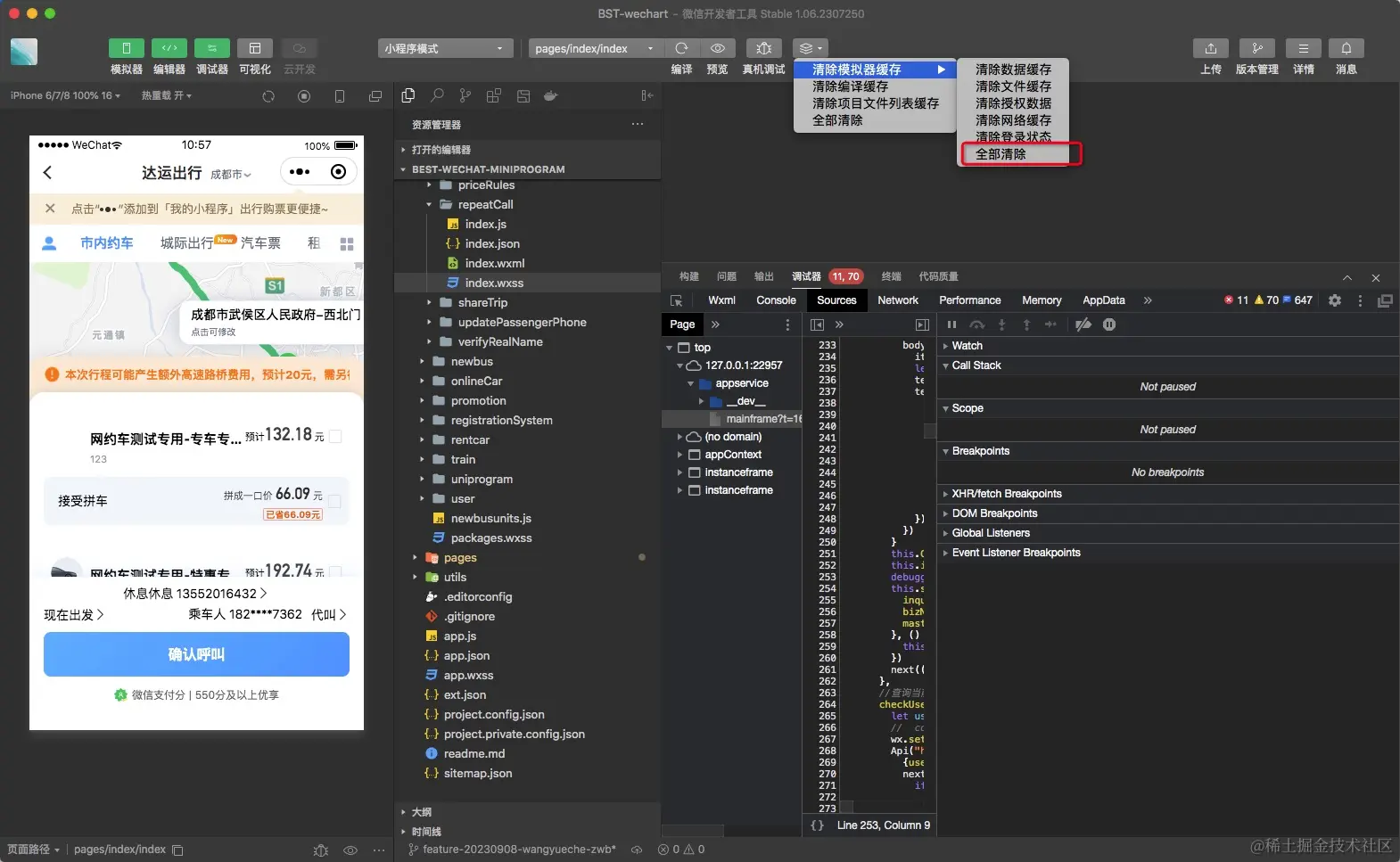This screenshot has width=1400, height=862.
Task: Expand the pages folder
Action: pos(528,557)
